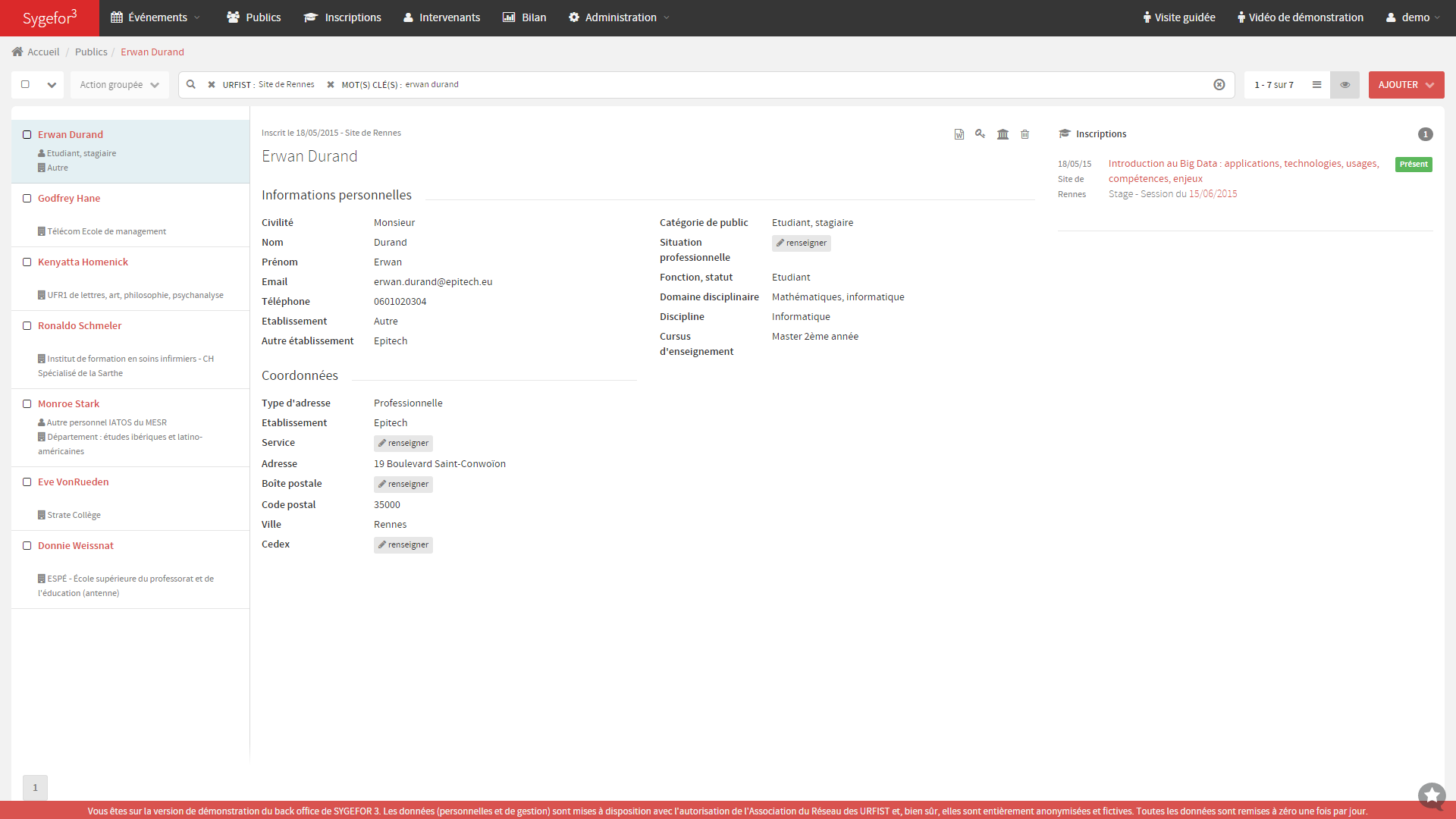1456x819 pixels.
Task: Tick the checkbox beside Monroe Stark
Action: coord(27,404)
